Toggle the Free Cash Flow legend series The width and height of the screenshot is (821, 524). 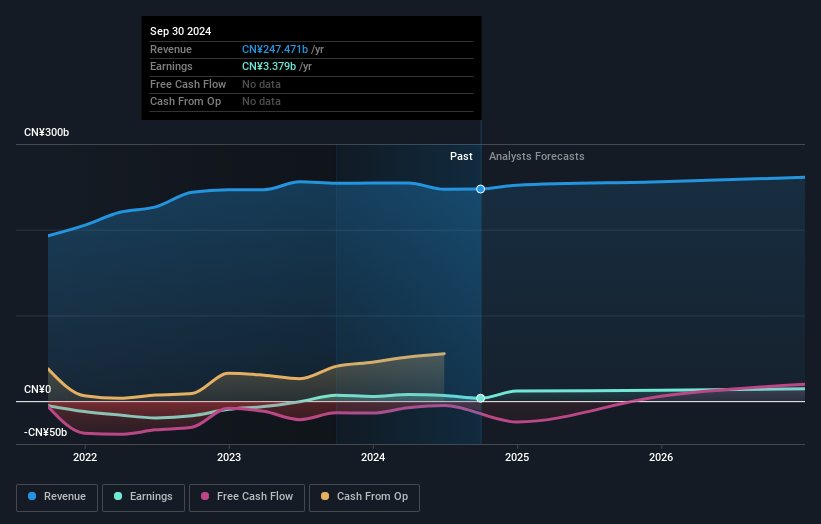pos(247,497)
